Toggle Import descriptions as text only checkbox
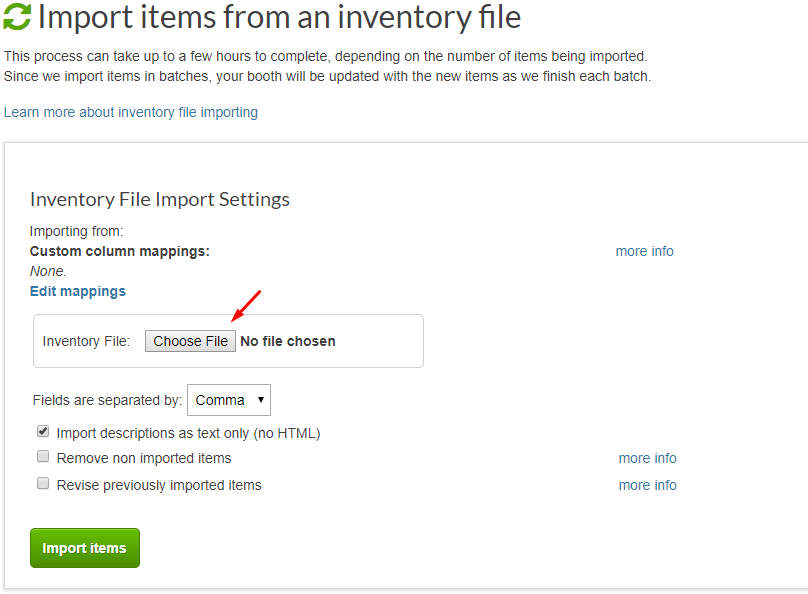This screenshot has width=808, height=594. (x=43, y=432)
